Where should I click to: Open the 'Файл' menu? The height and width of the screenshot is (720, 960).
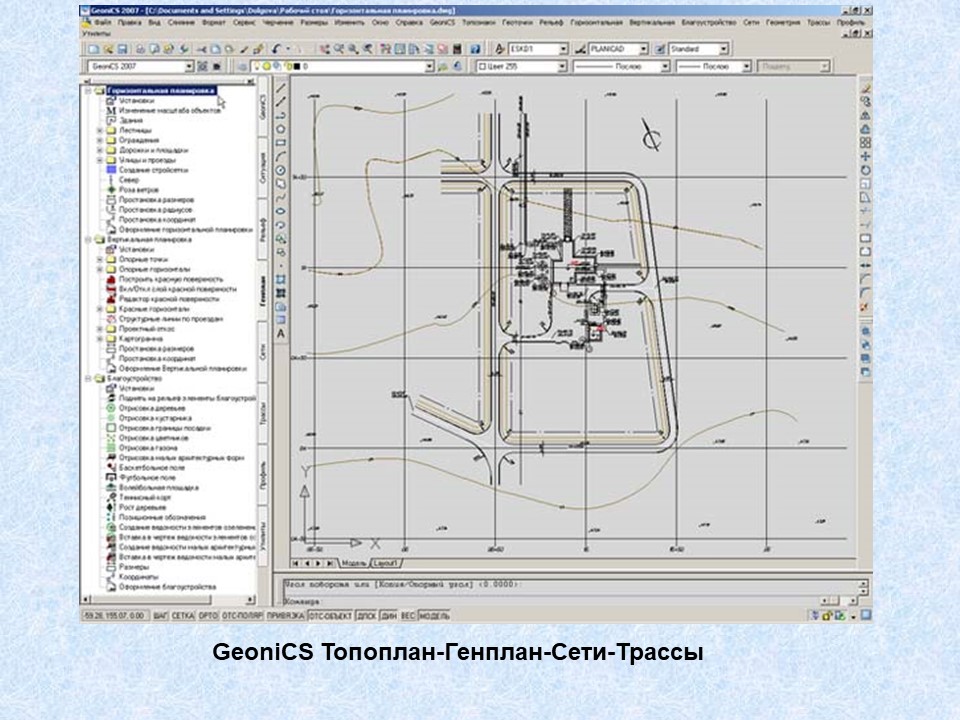[103, 23]
